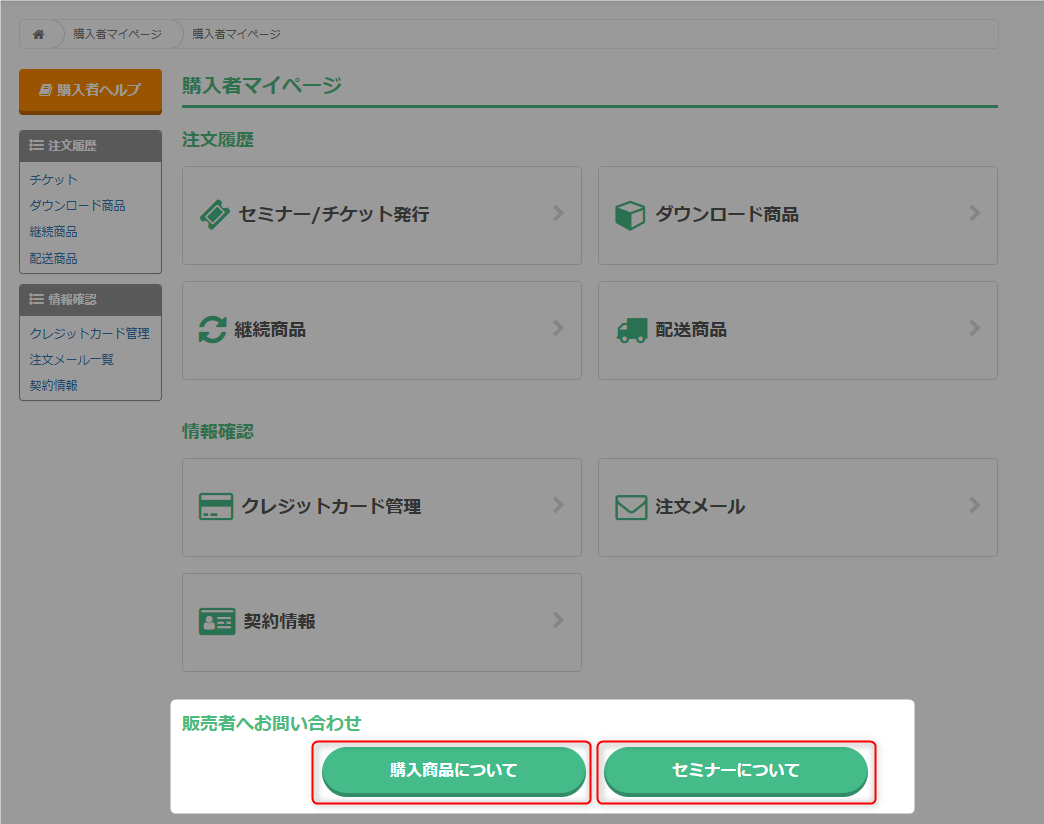1044x824 pixels.
Task: Click the ID card icon for 契約情報
Action: [x=217, y=622]
